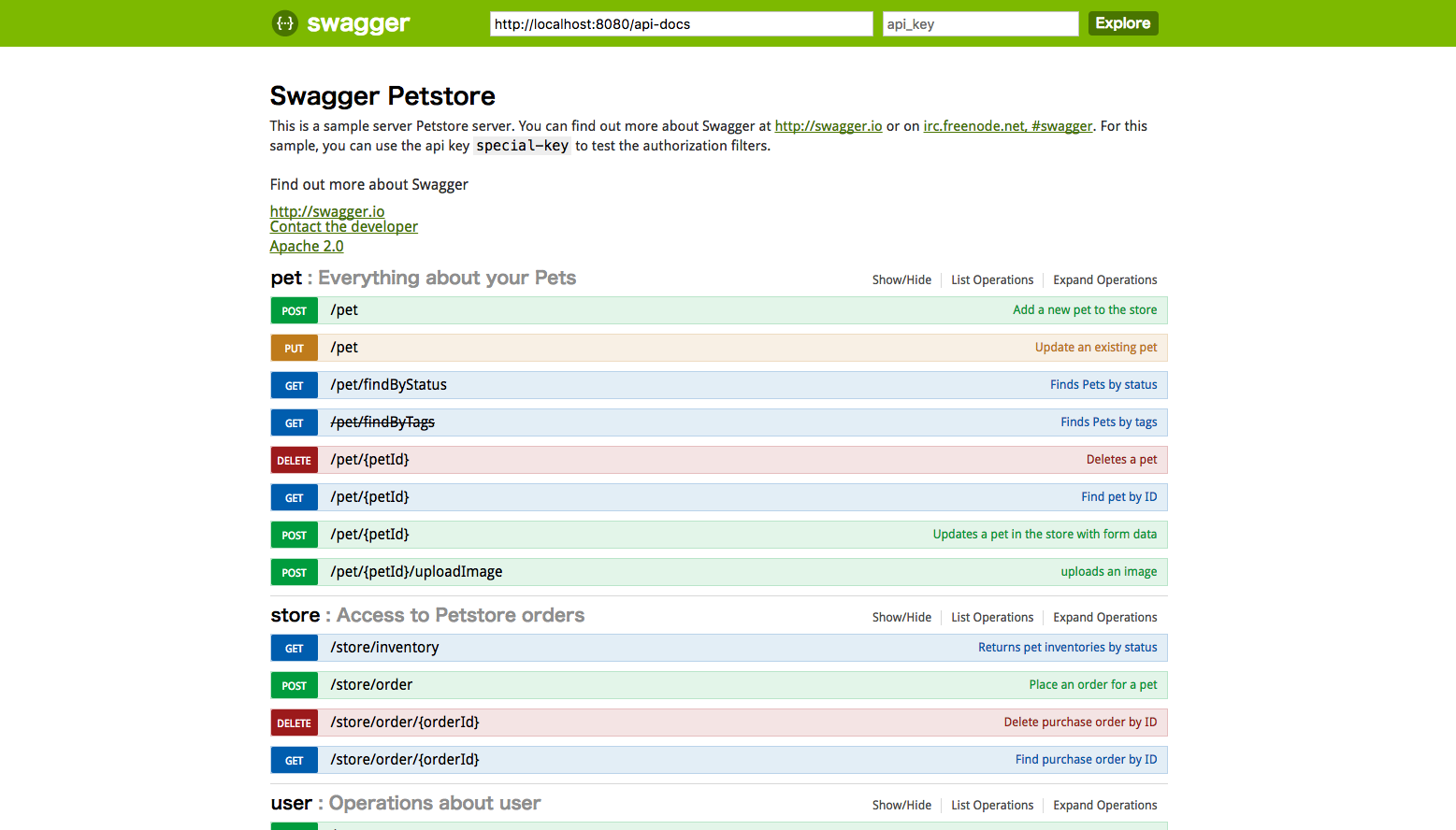Click 'Find purchase order by ID' description

(1087, 760)
